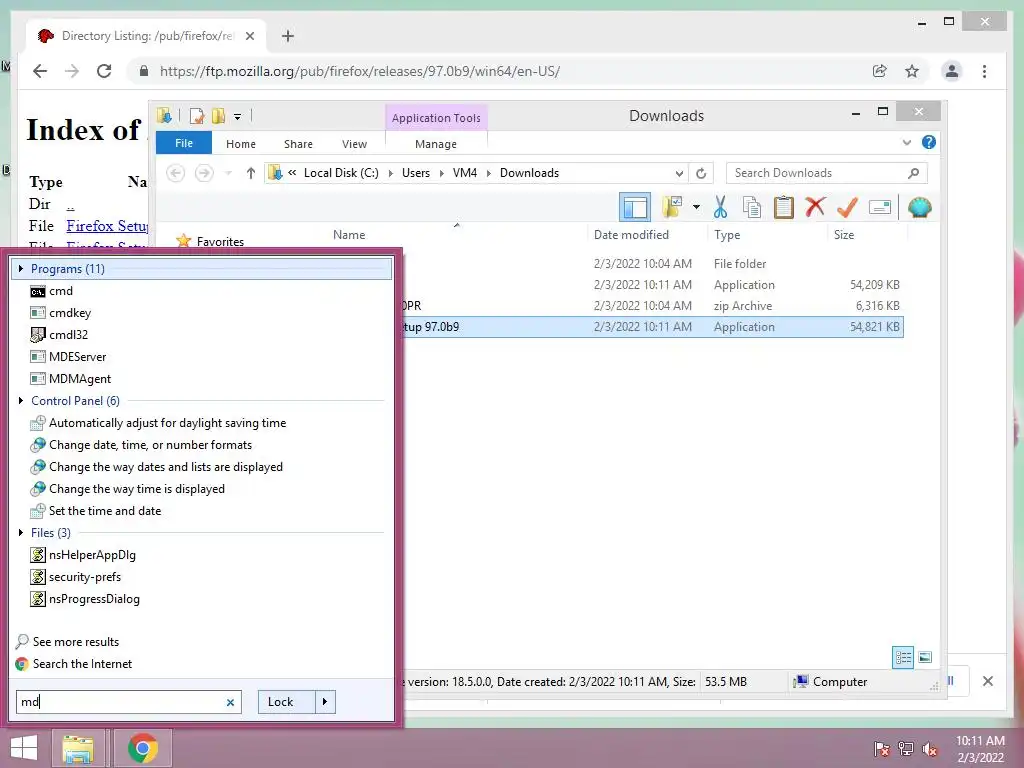Click Search the Internet
Image resolution: width=1024 pixels, height=768 pixels.
(x=74, y=664)
